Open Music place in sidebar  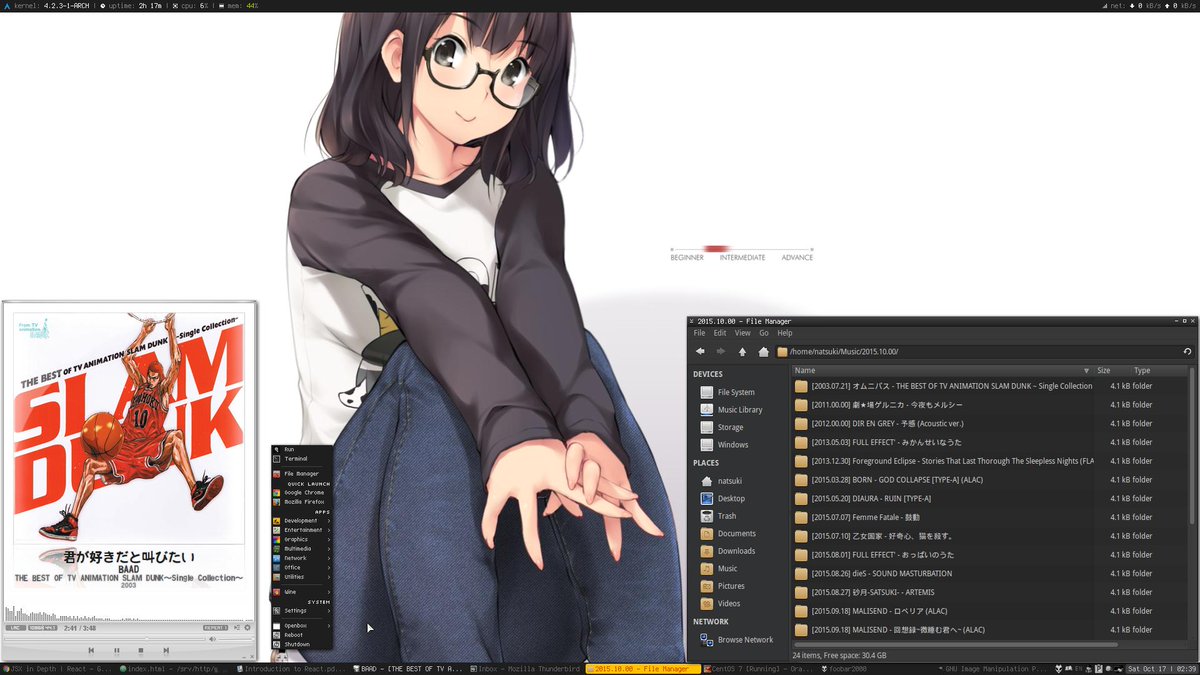pos(728,569)
